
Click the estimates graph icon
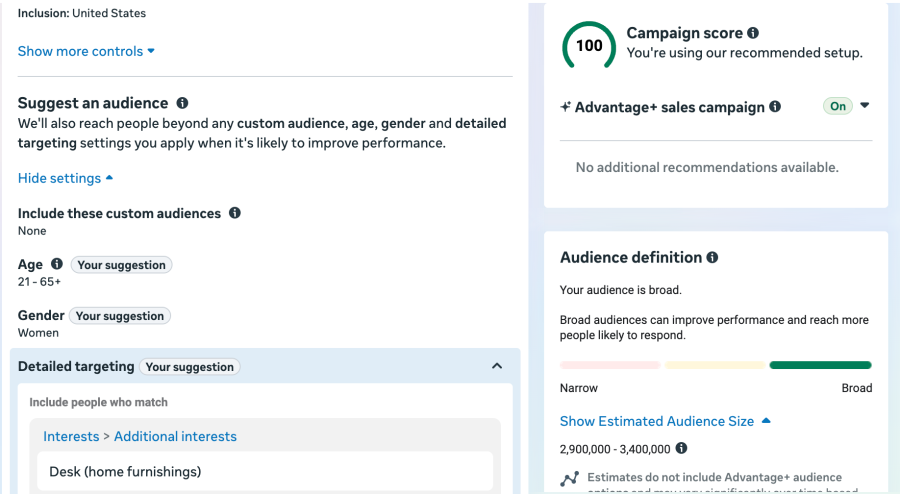[569, 479]
